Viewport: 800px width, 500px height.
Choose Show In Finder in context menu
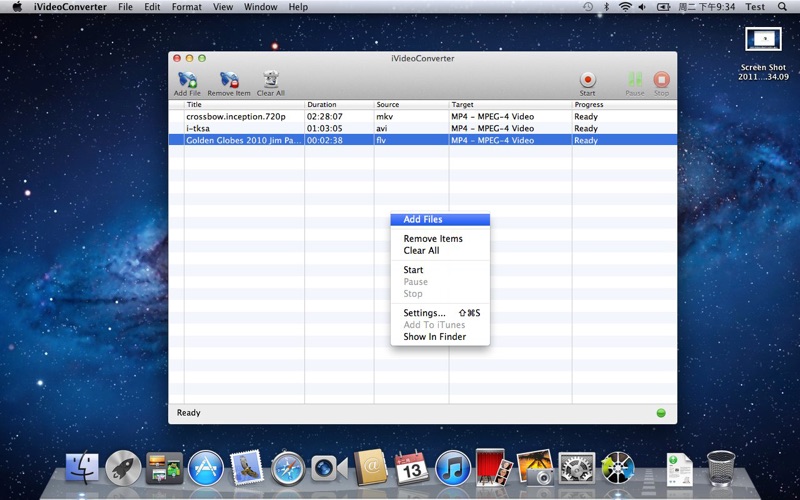click(440, 337)
